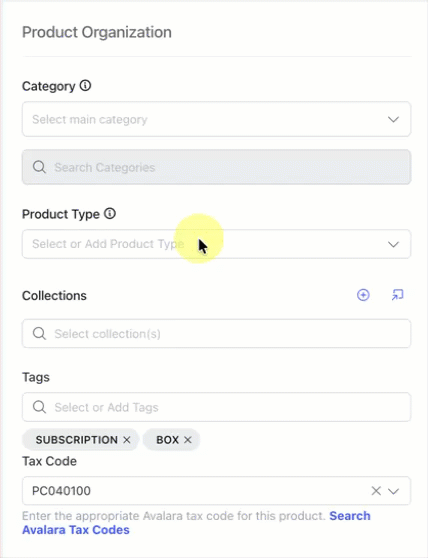Remove the SUBSCRIPTION tag
This screenshot has height=558, width=428.
[127, 440]
